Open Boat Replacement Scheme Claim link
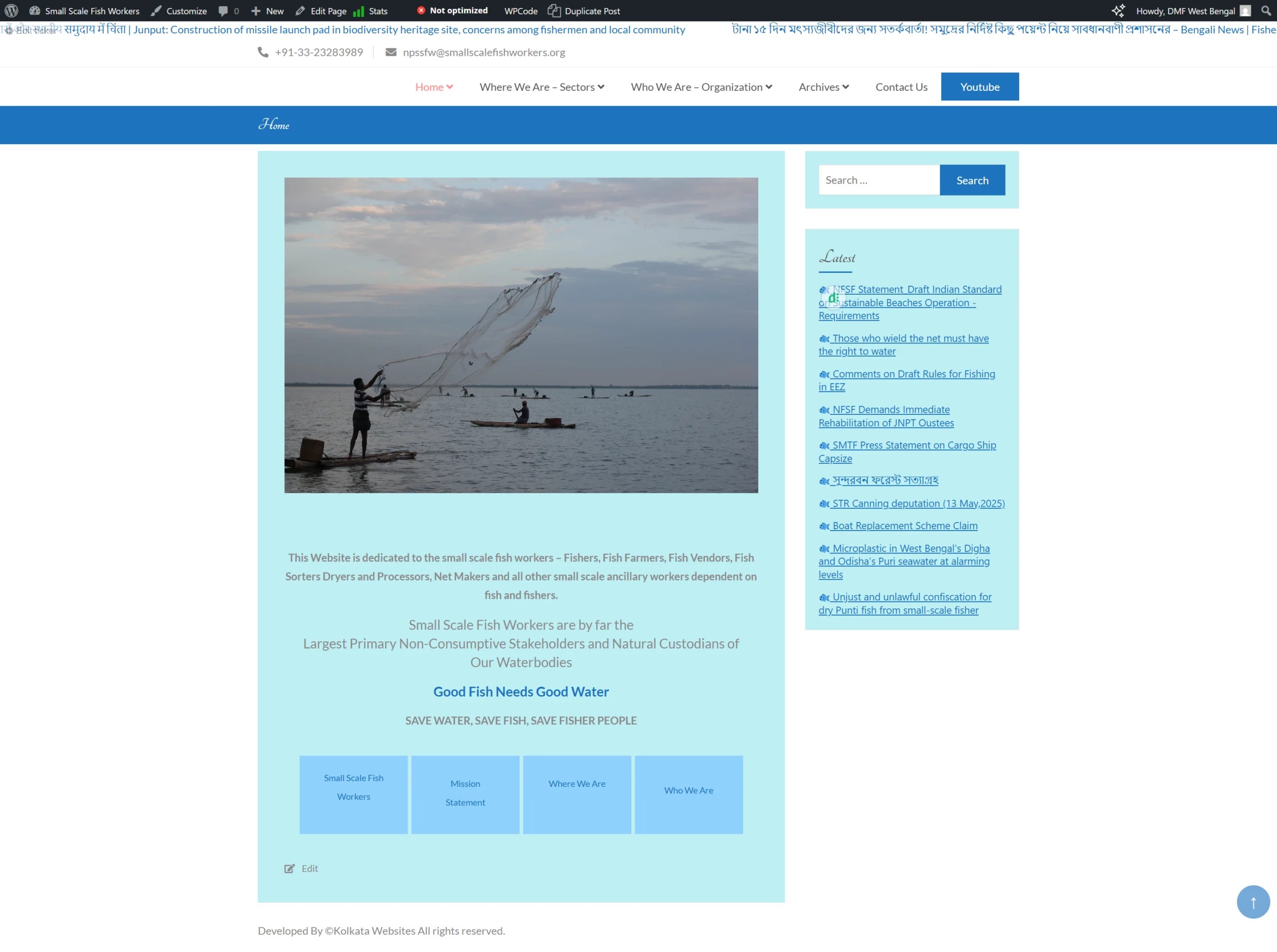 click(x=905, y=526)
